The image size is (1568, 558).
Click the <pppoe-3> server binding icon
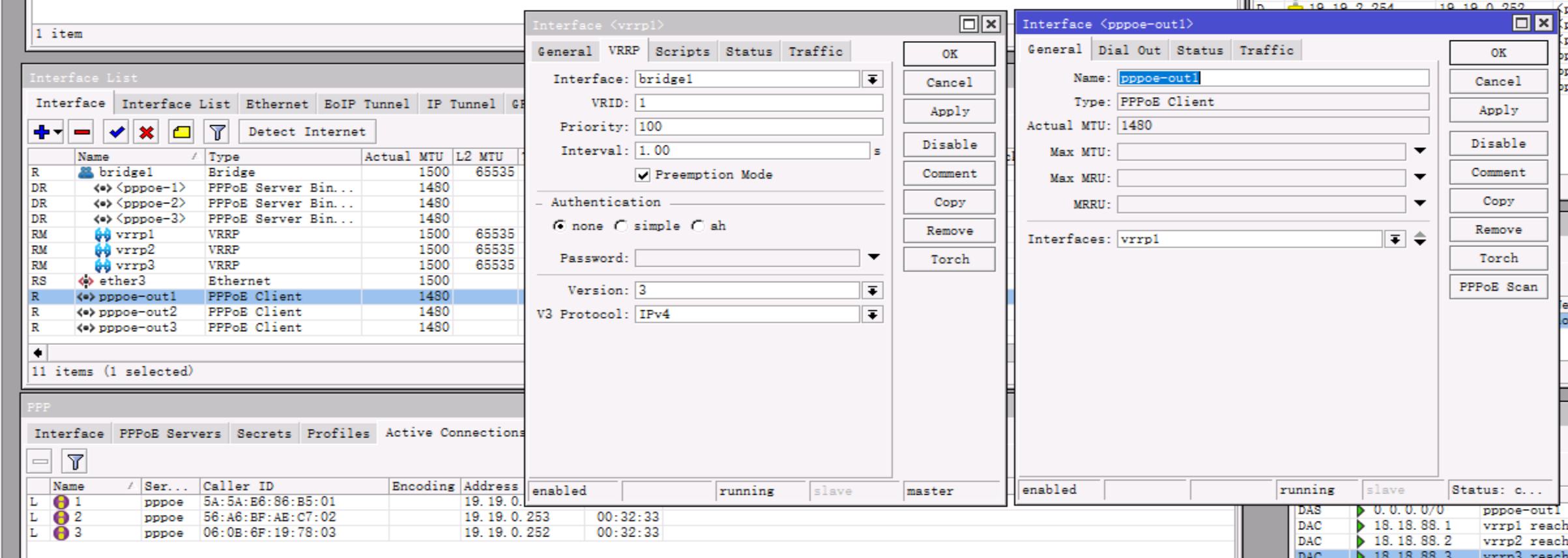pos(102,219)
